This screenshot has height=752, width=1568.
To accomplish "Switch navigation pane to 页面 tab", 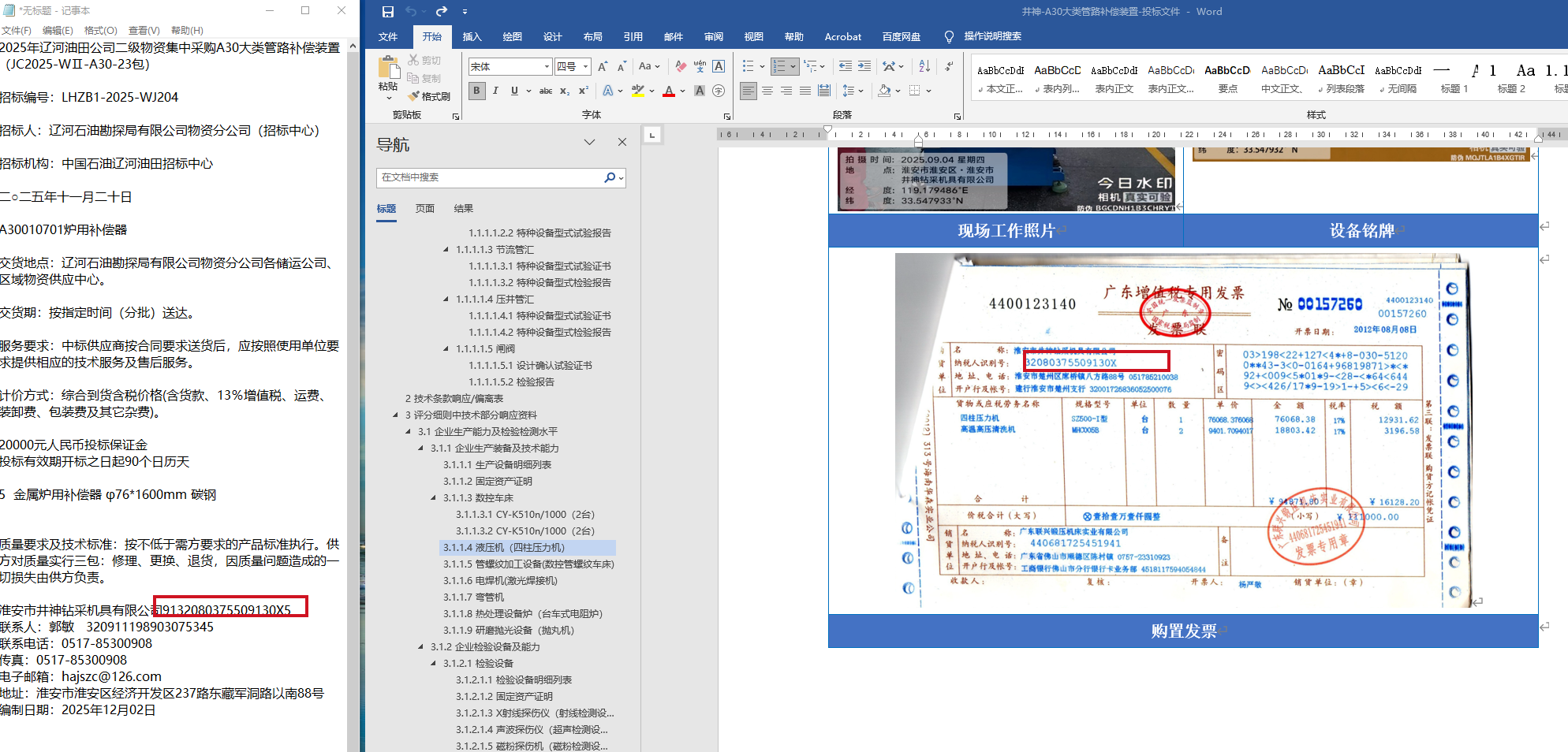I will pos(425,209).
